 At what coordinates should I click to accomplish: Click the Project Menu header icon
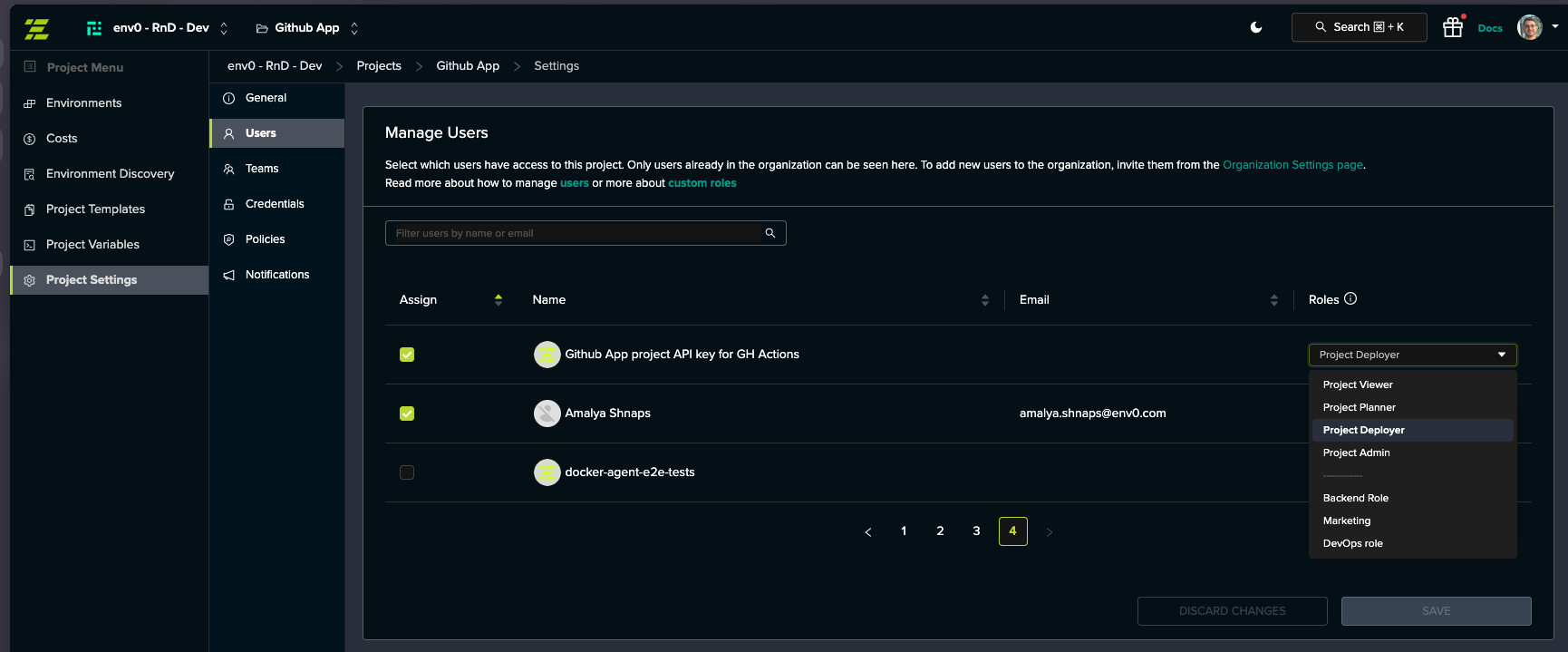pyautogui.click(x=30, y=67)
